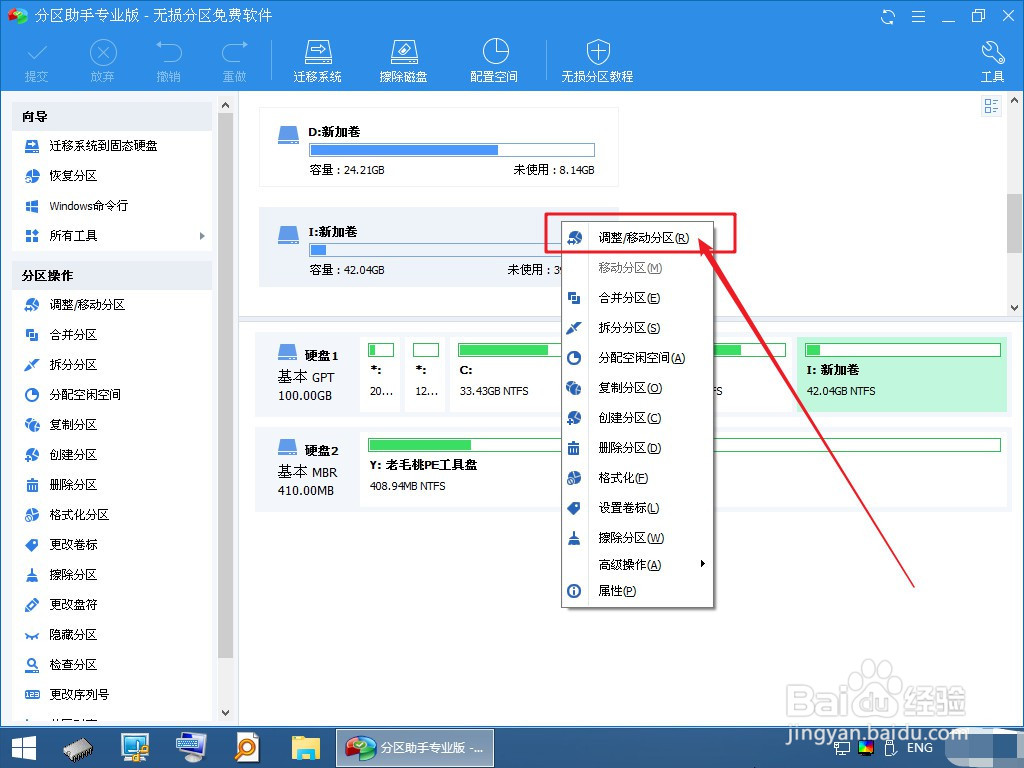Click the D:新加卷 usage bar
The width and height of the screenshot is (1024, 768).
(452, 150)
